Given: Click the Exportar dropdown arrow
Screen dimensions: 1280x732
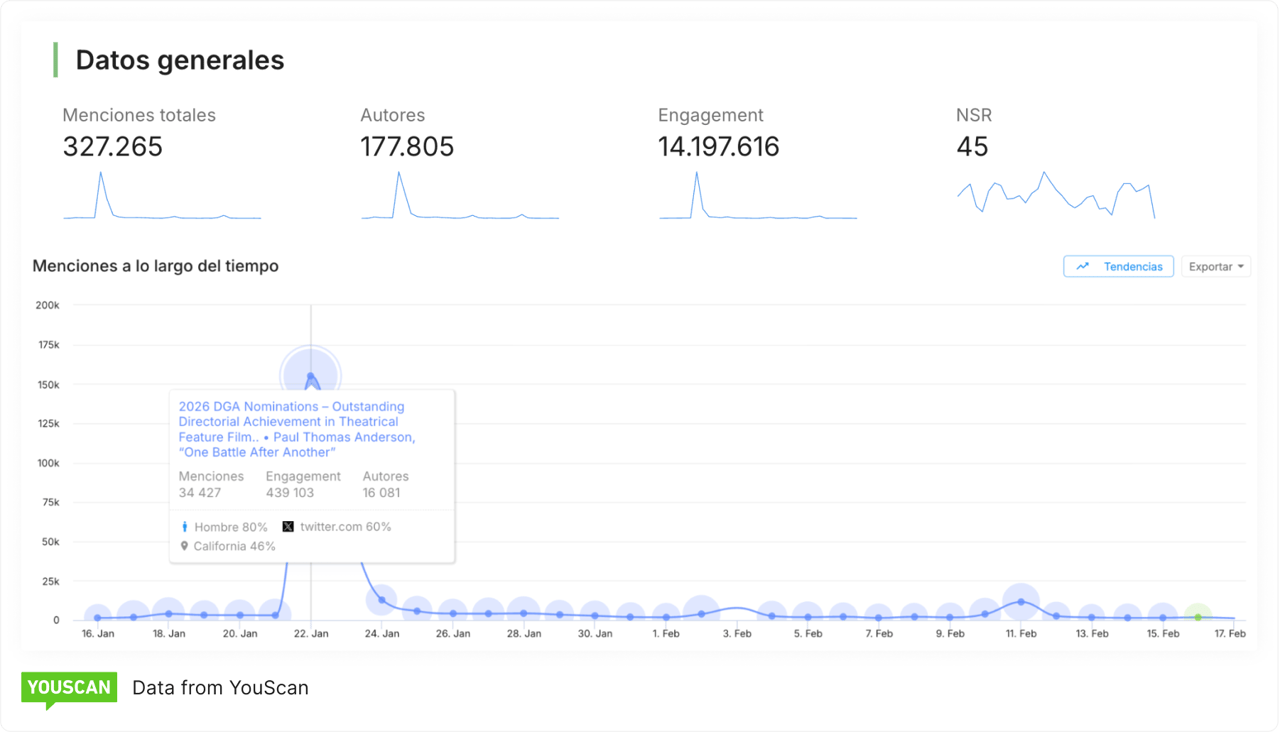Looking at the screenshot, I should 1240,266.
